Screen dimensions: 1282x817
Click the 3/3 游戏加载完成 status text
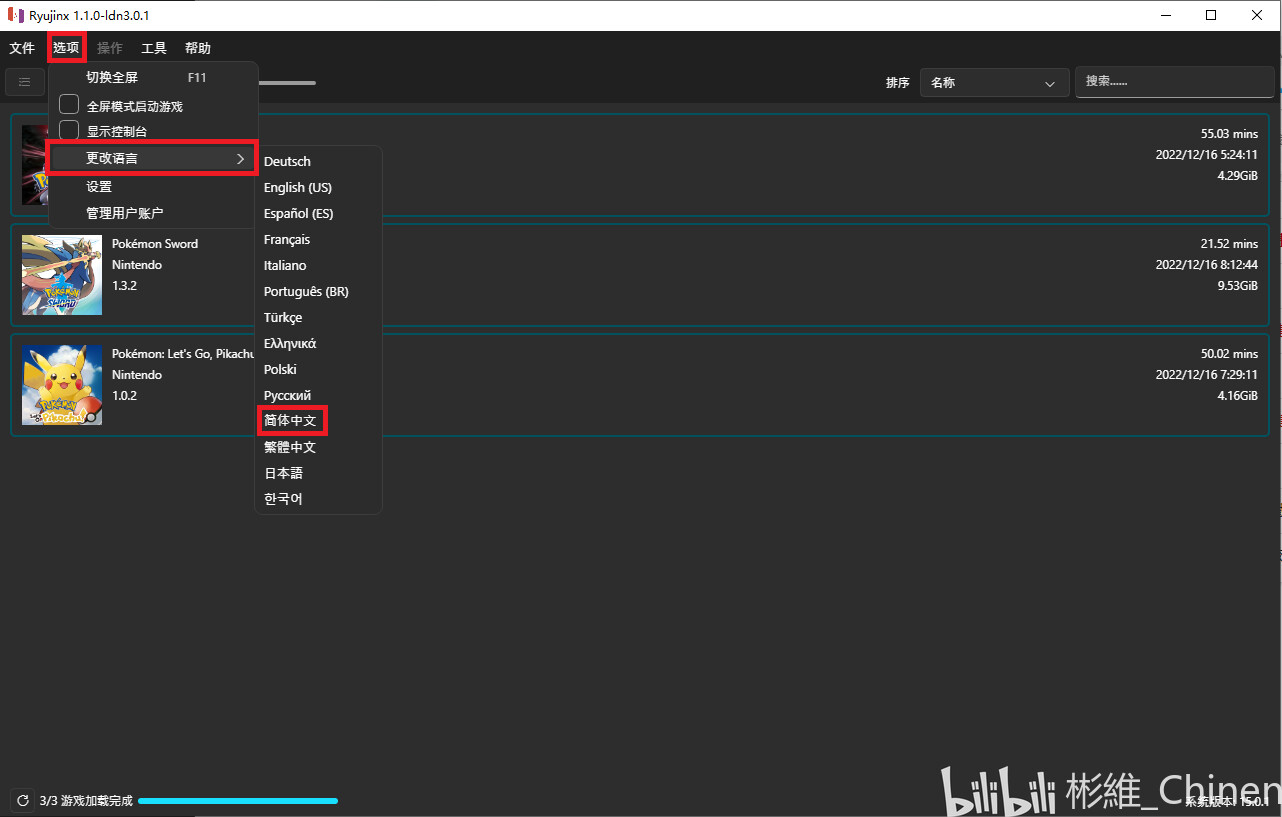click(x=86, y=801)
